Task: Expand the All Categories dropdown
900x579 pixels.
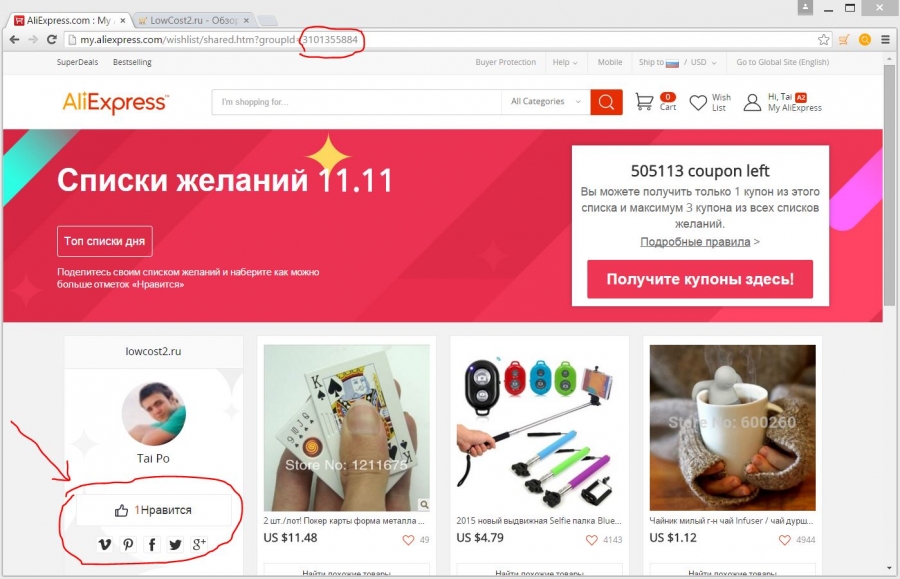Action: (x=546, y=102)
